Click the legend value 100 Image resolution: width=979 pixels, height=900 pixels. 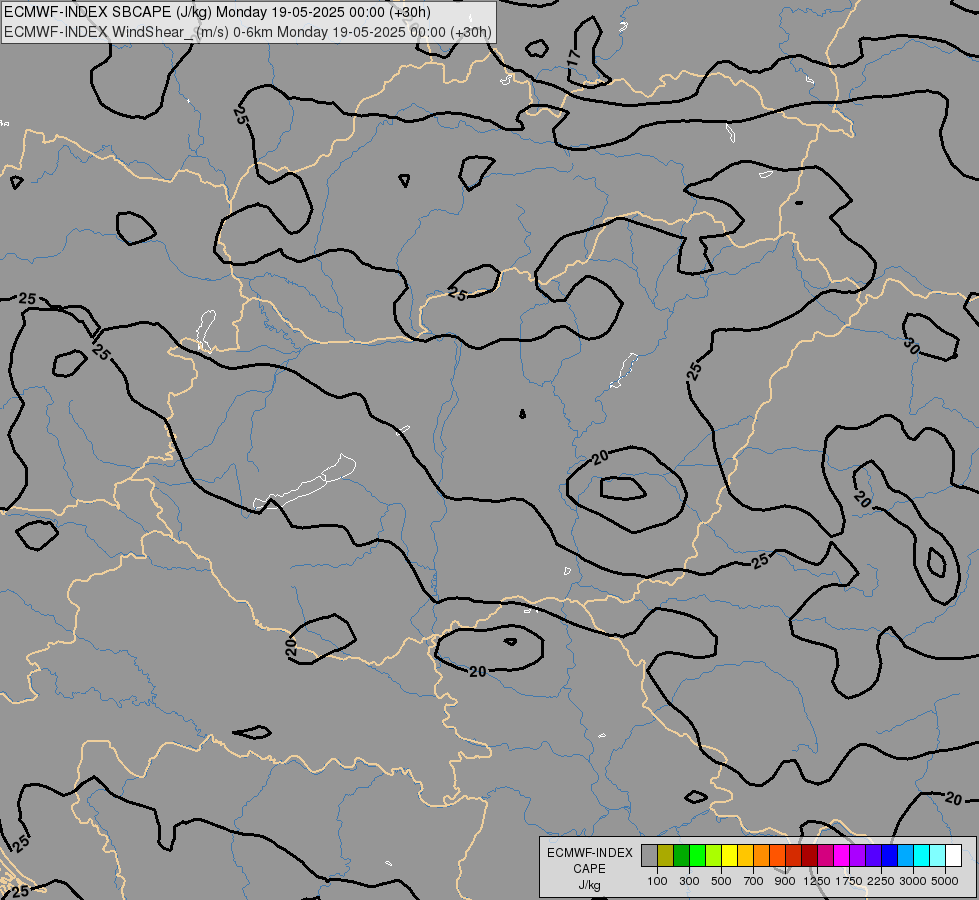click(657, 881)
